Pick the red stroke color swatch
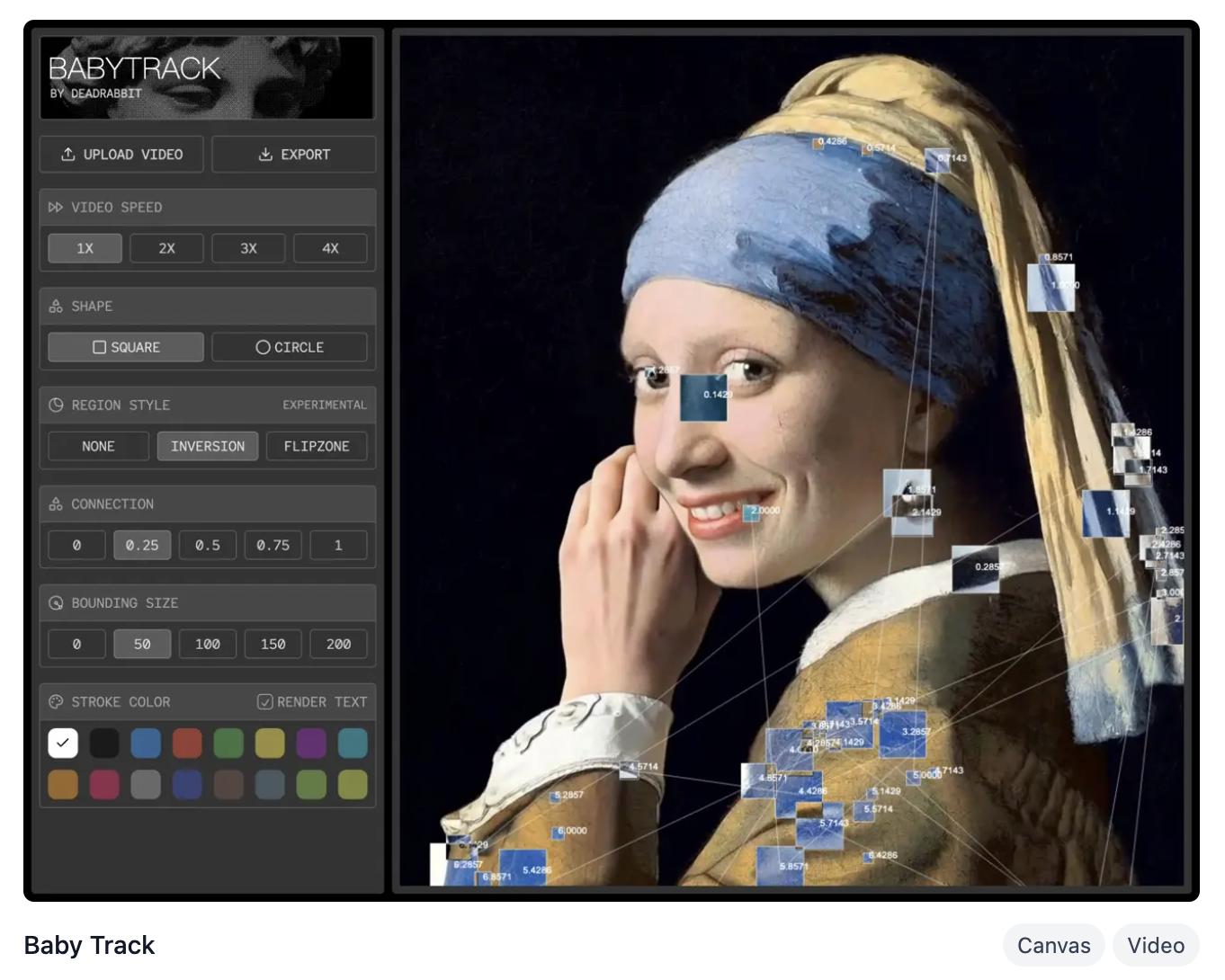Viewport: 1225px width, 980px height. coord(187,744)
